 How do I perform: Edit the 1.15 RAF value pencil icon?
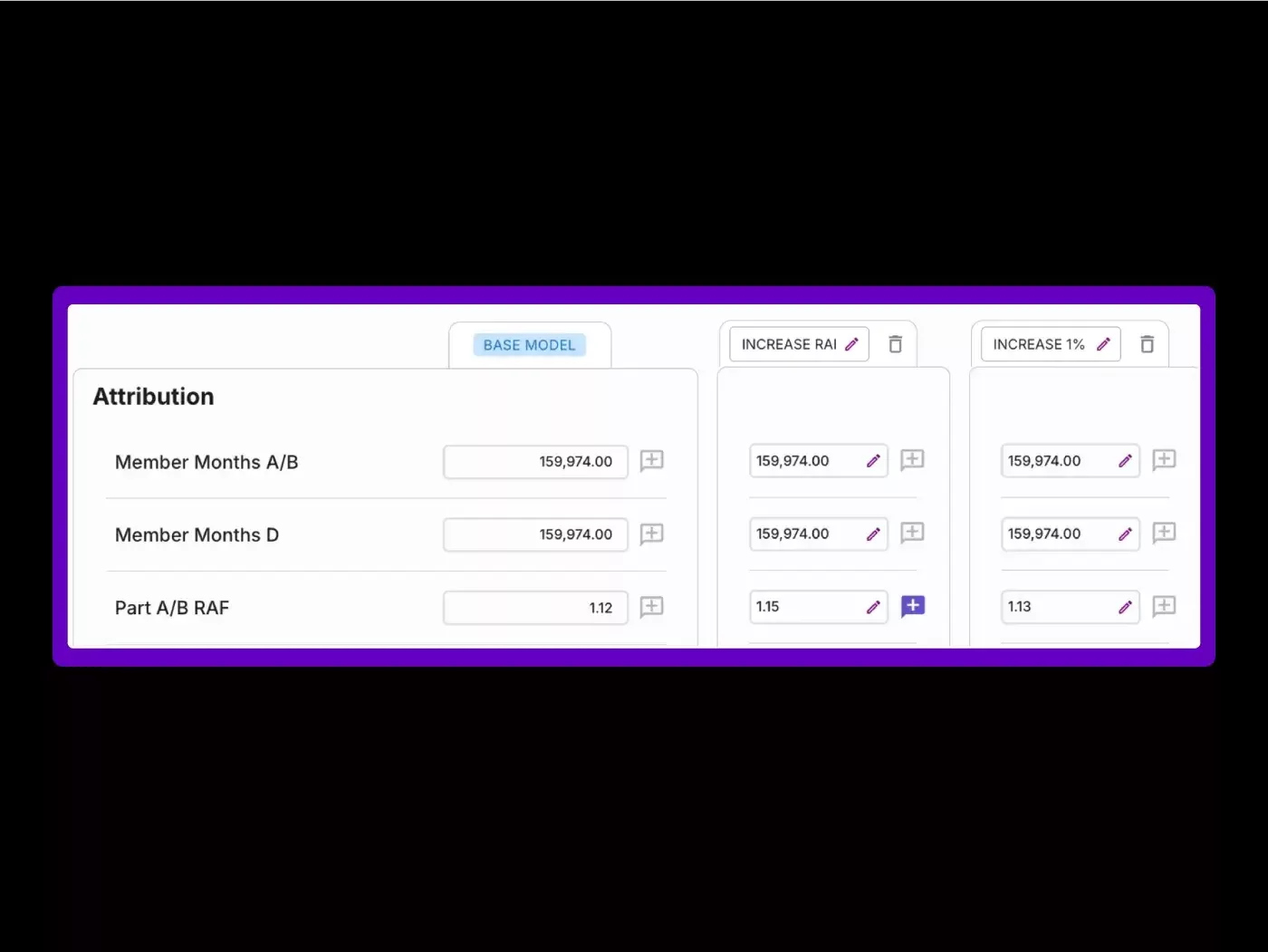click(x=873, y=607)
